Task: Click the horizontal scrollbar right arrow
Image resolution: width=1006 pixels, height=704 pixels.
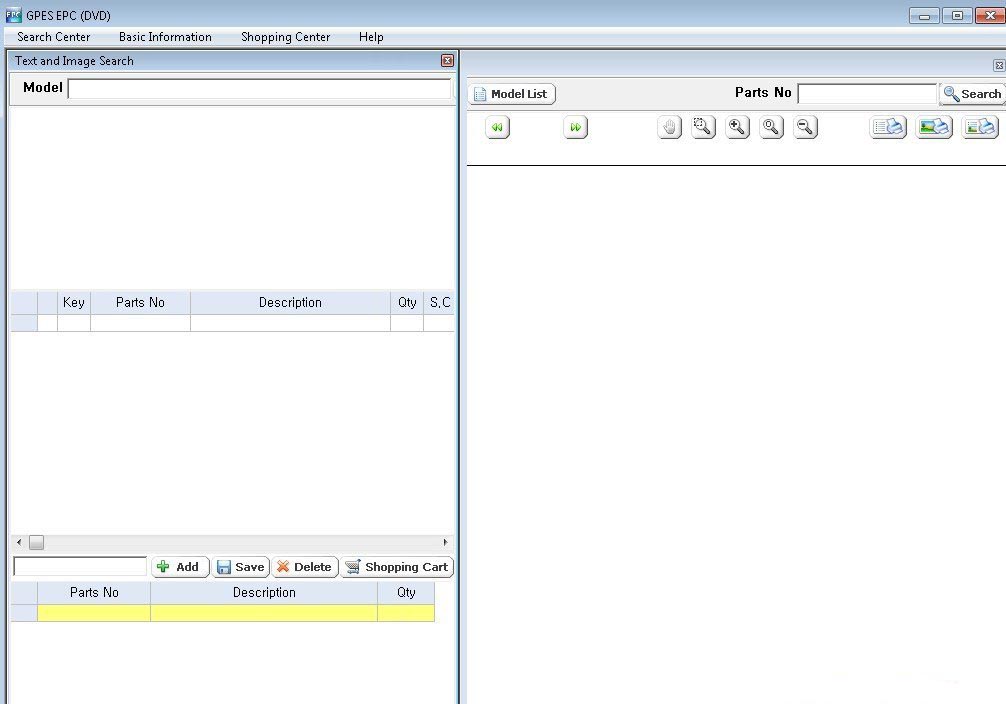Action: tap(445, 542)
